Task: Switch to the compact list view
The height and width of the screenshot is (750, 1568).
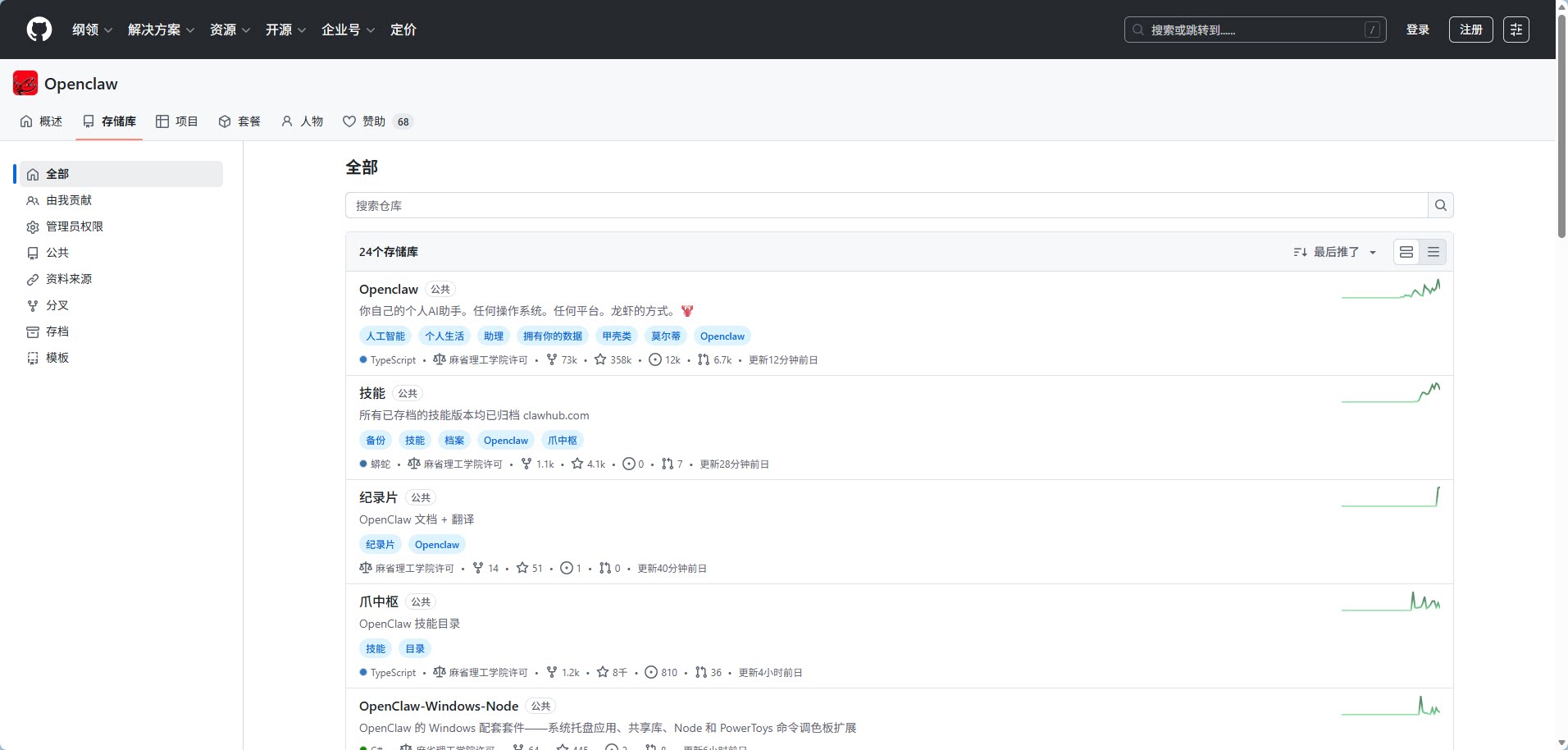Action: point(1434,252)
